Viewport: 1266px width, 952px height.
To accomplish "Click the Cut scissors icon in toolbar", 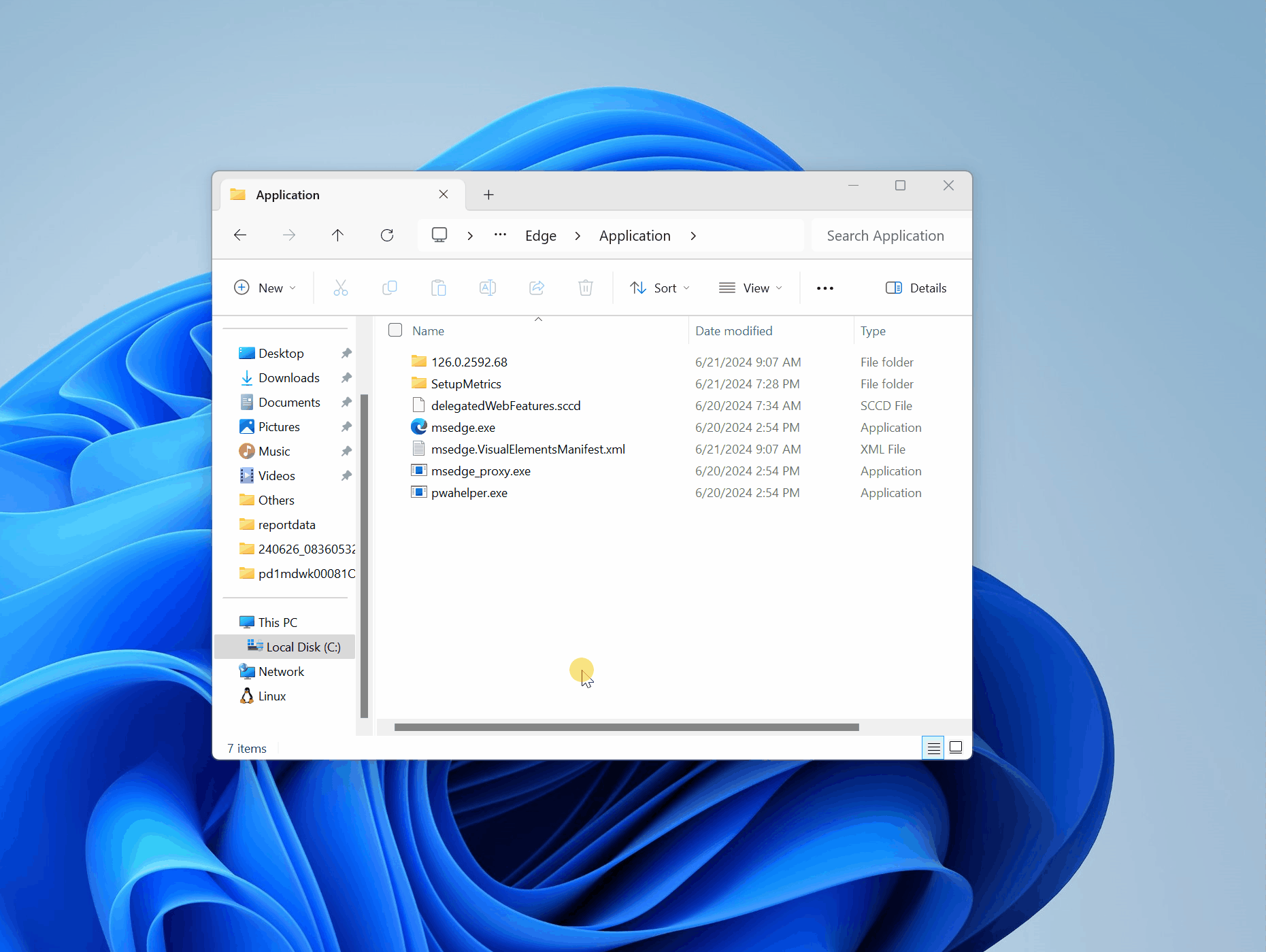I will [341, 288].
